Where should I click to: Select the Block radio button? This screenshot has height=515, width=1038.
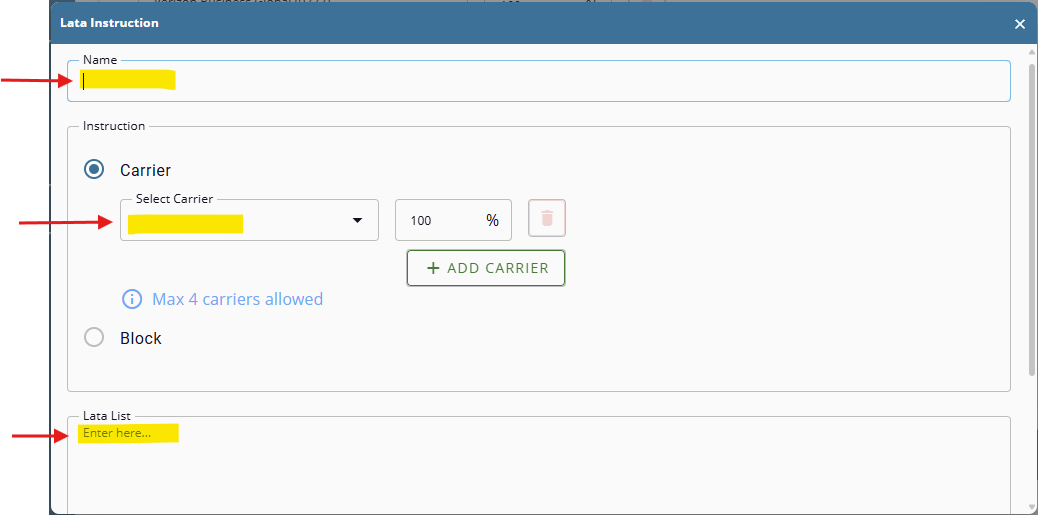tap(94, 338)
